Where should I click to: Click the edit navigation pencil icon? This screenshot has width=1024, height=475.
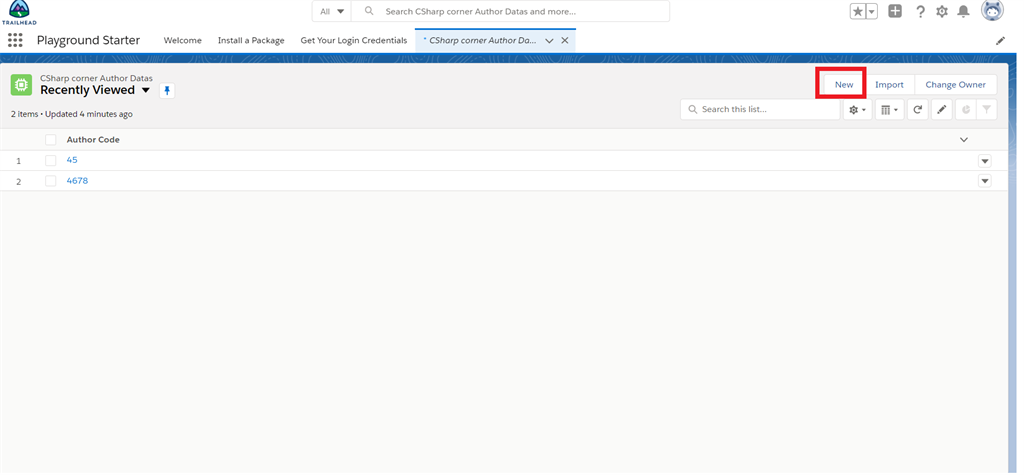pos(1000,41)
